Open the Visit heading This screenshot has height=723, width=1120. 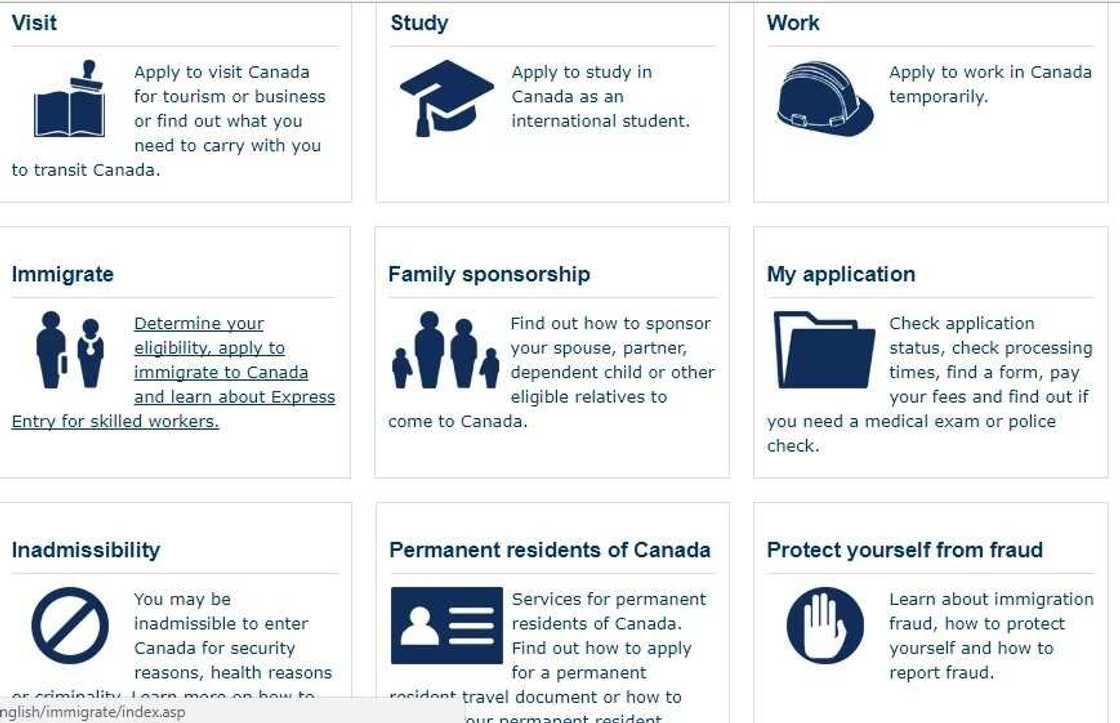click(34, 23)
